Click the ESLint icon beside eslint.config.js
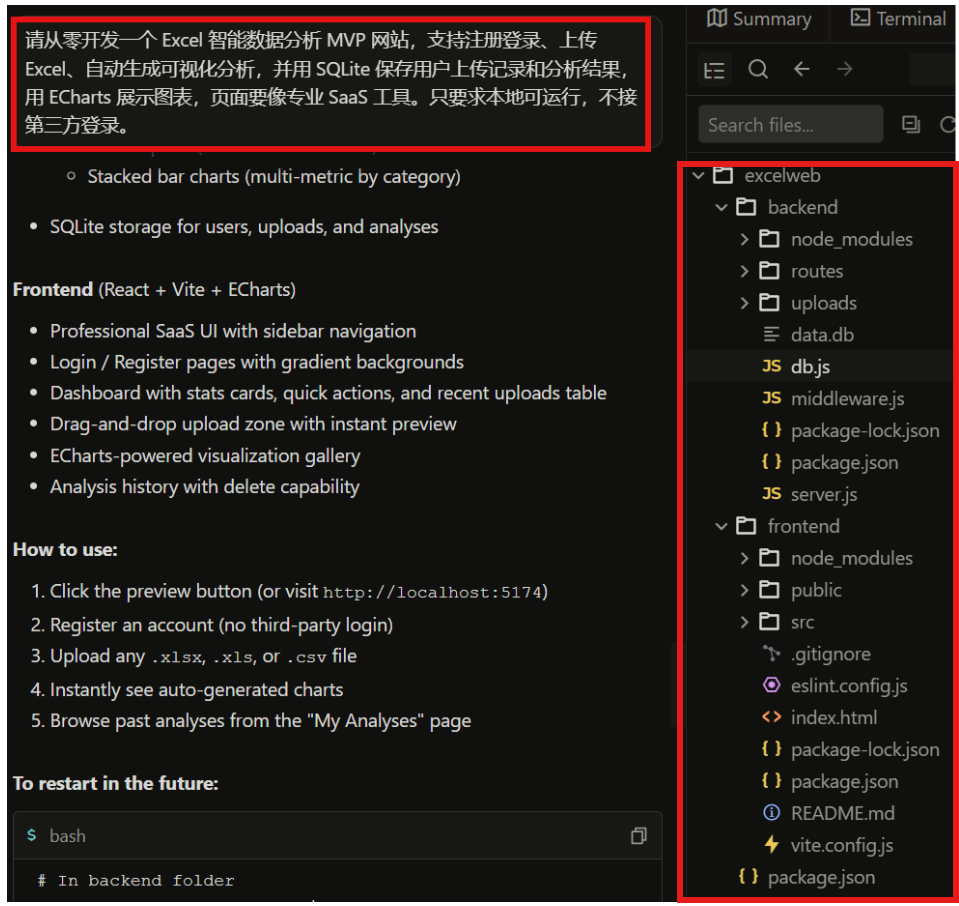This screenshot has width=959, height=906. (x=771, y=685)
